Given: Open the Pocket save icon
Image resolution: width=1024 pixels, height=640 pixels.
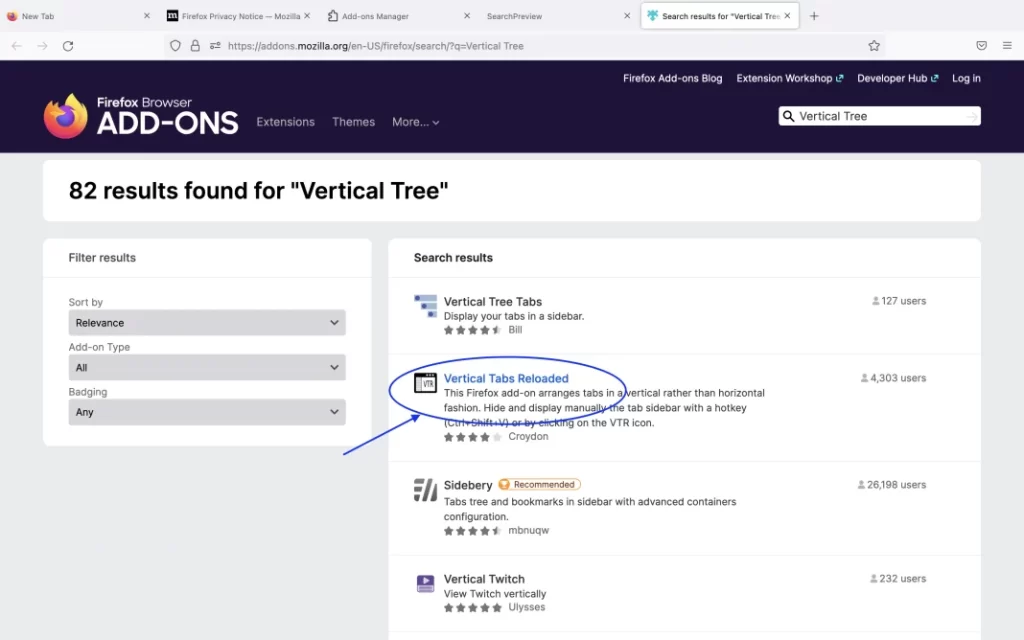Looking at the screenshot, I should click(982, 46).
